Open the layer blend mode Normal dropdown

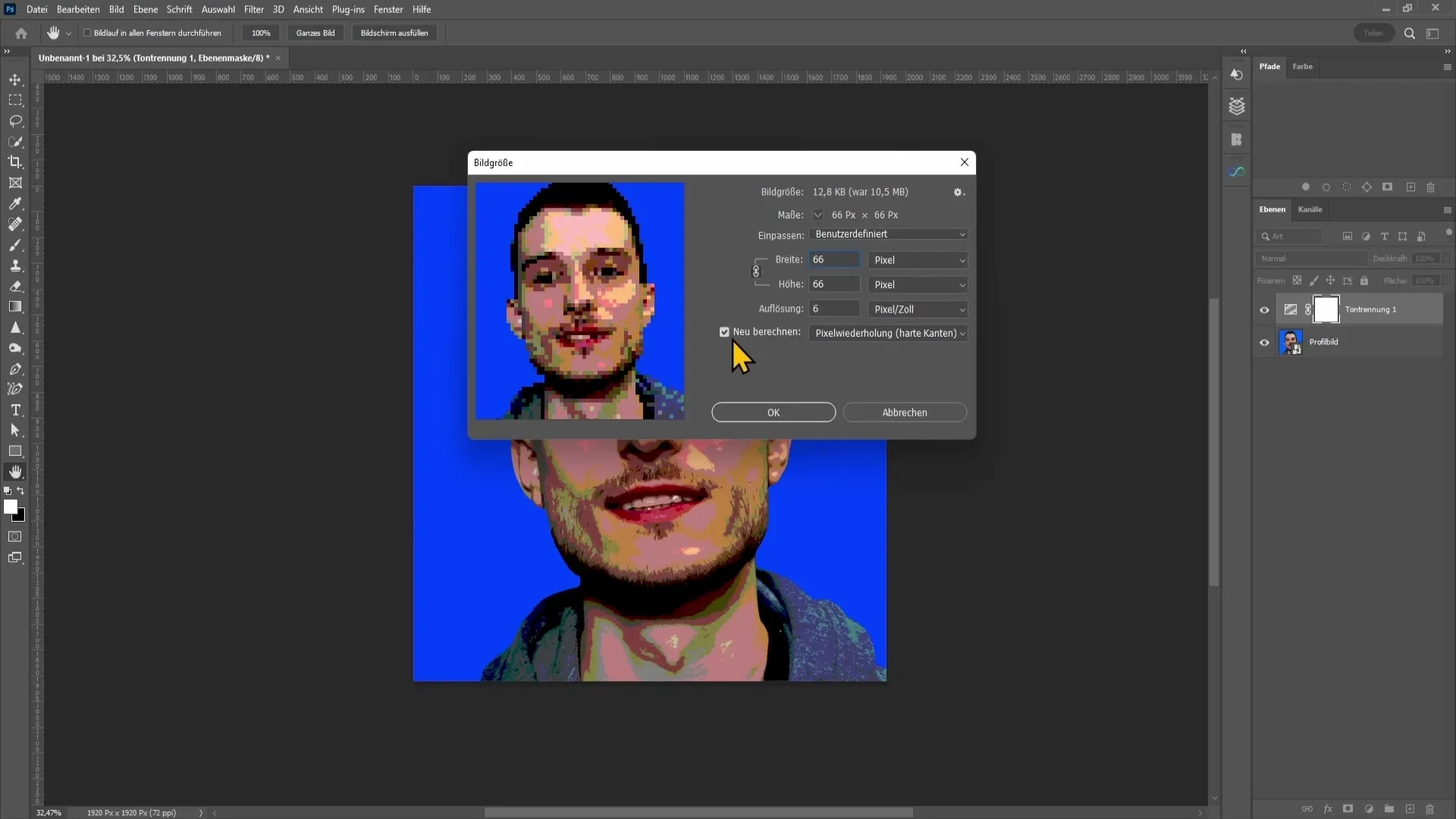(1311, 259)
